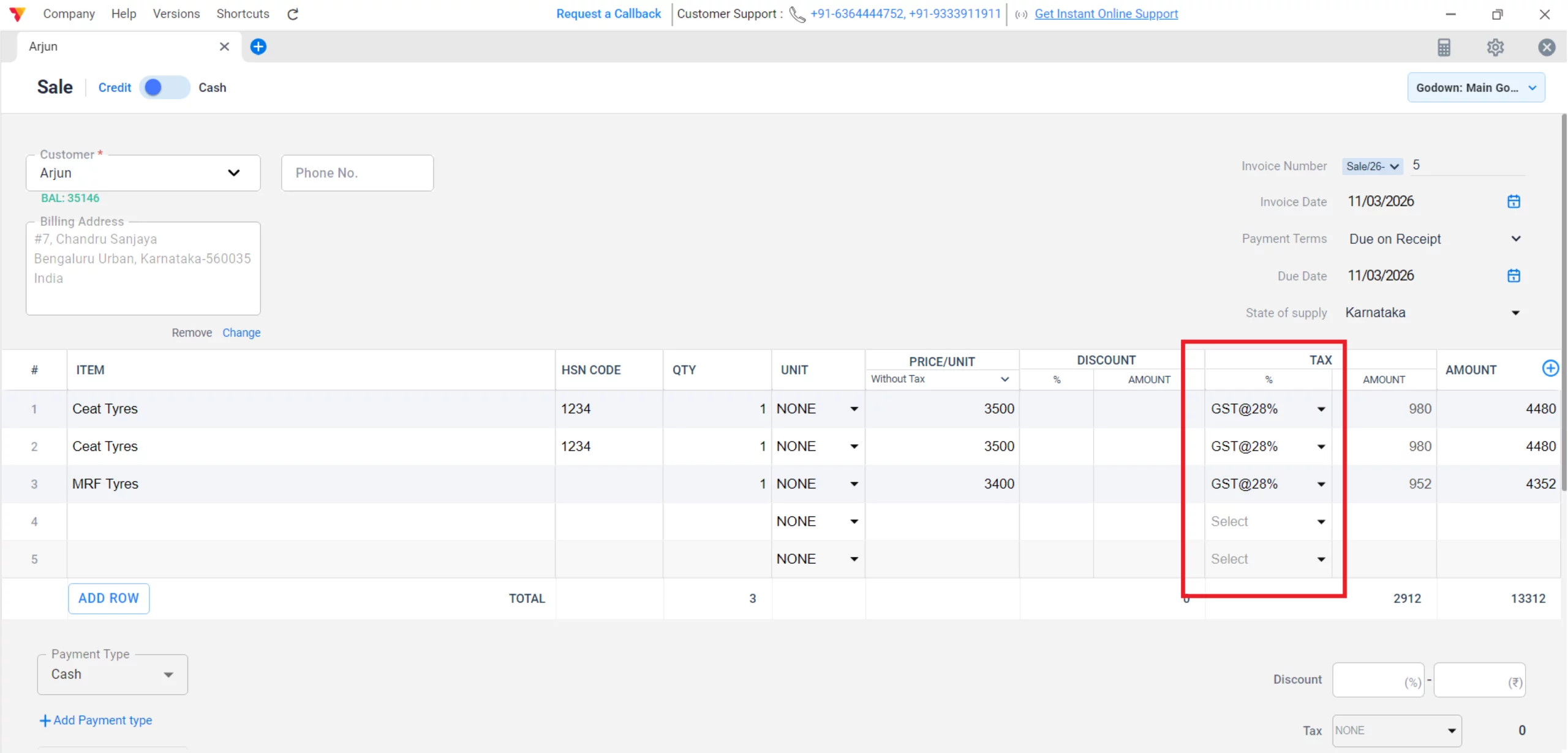The image size is (1568, 753).
Task: Open the Customer dropdown for Arjun
Action: click(x=234, y=173)
